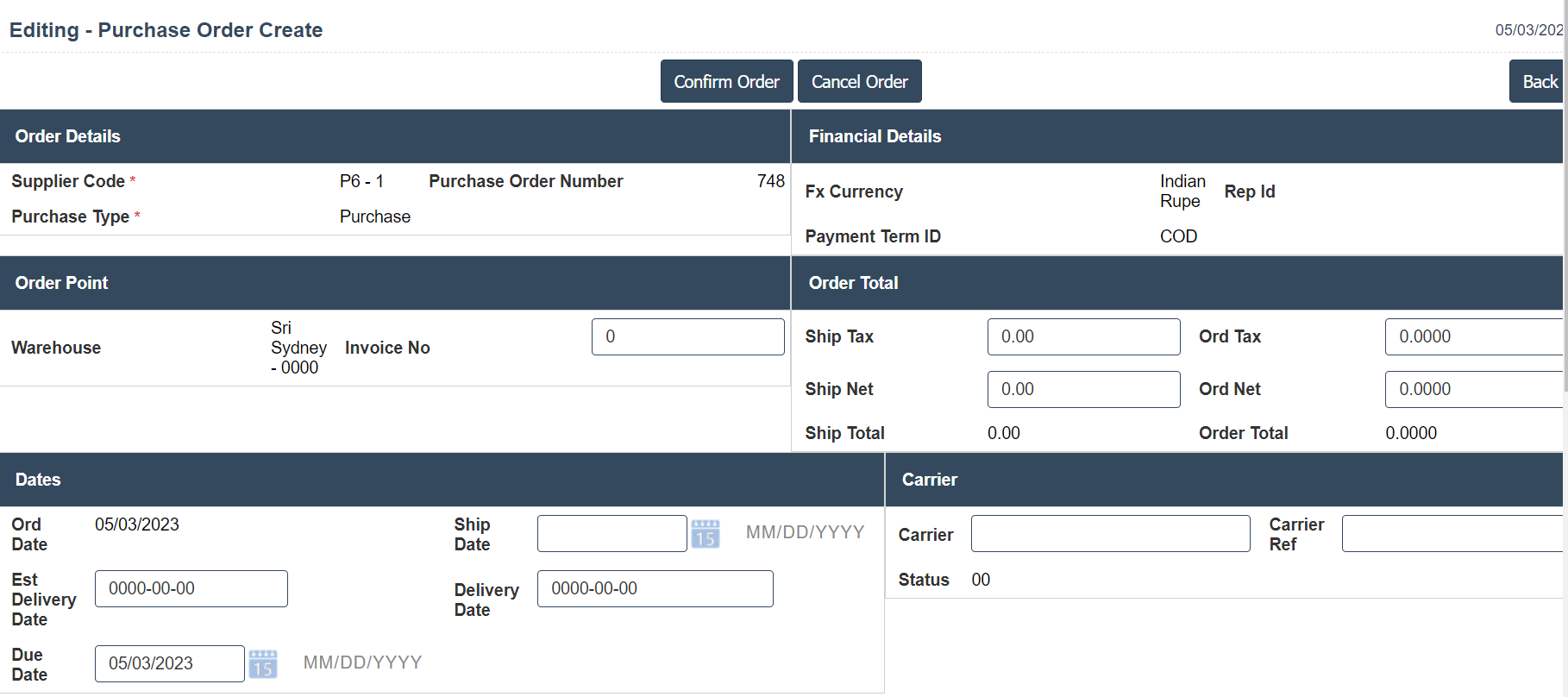
Task: Focus the Est Delivery Date field
Action: click(191, 588)
